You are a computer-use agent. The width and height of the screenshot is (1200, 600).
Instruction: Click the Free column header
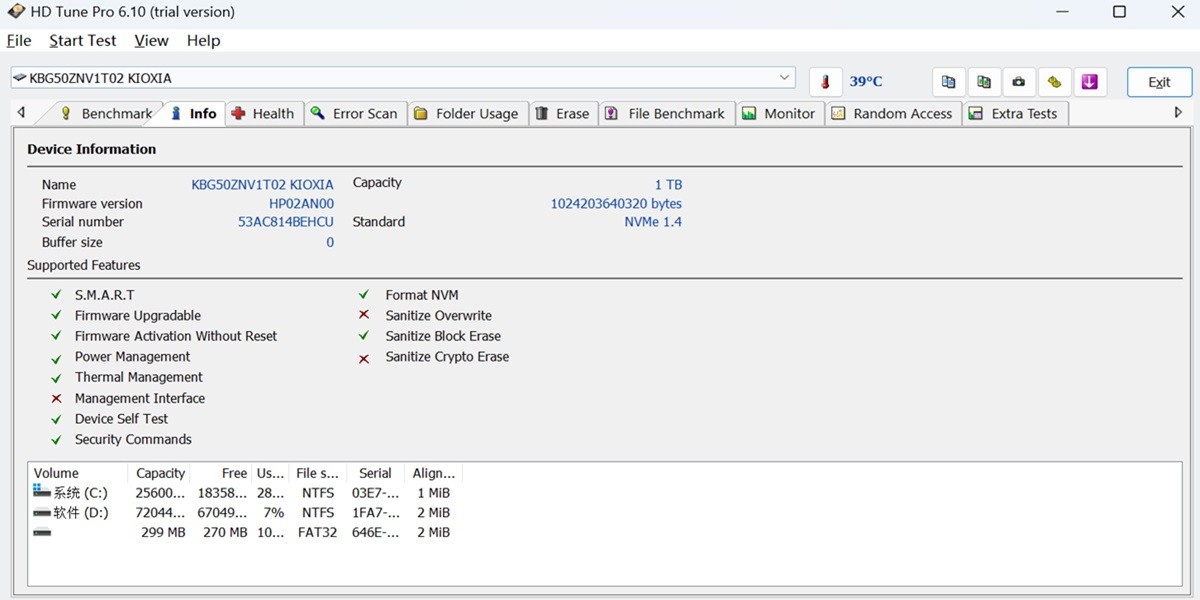tap(234, 473)
